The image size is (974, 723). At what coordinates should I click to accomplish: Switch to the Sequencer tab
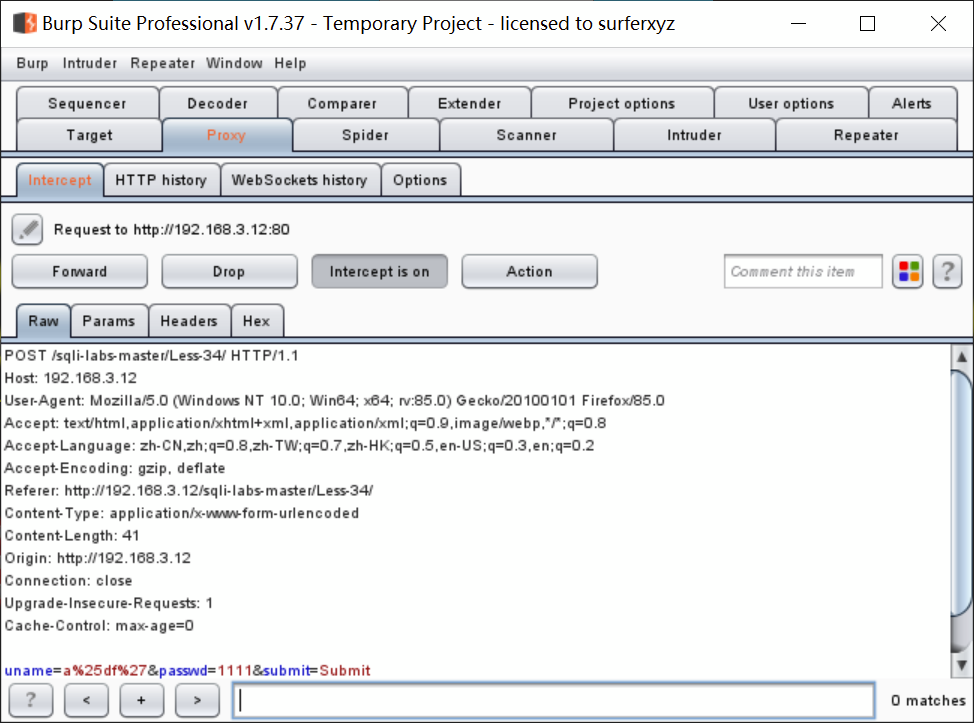[x=88, y=103]
